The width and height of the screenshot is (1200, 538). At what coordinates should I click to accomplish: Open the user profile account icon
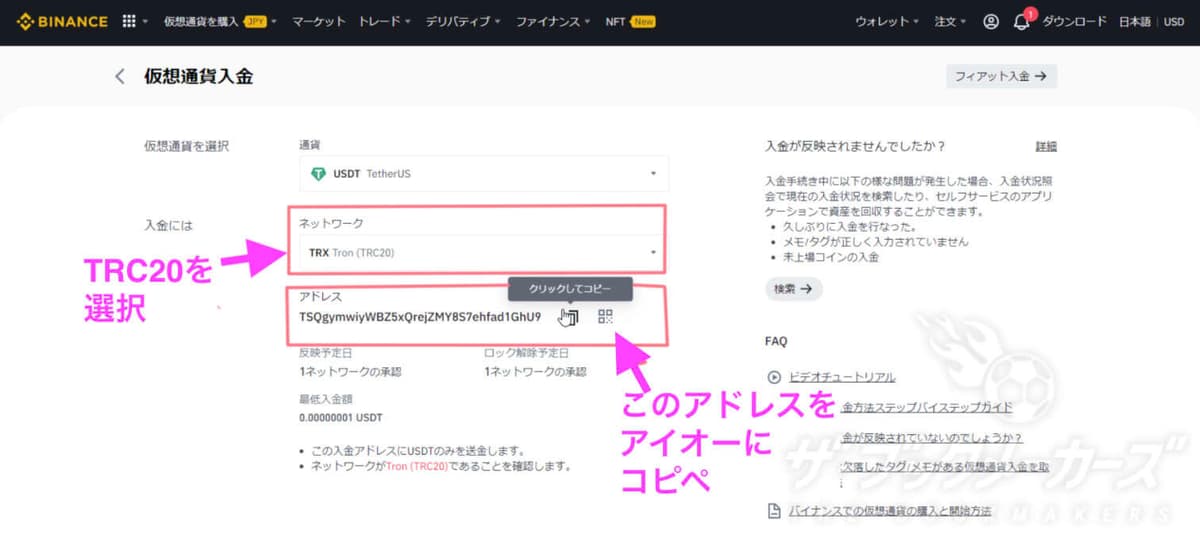click(990, 21)
